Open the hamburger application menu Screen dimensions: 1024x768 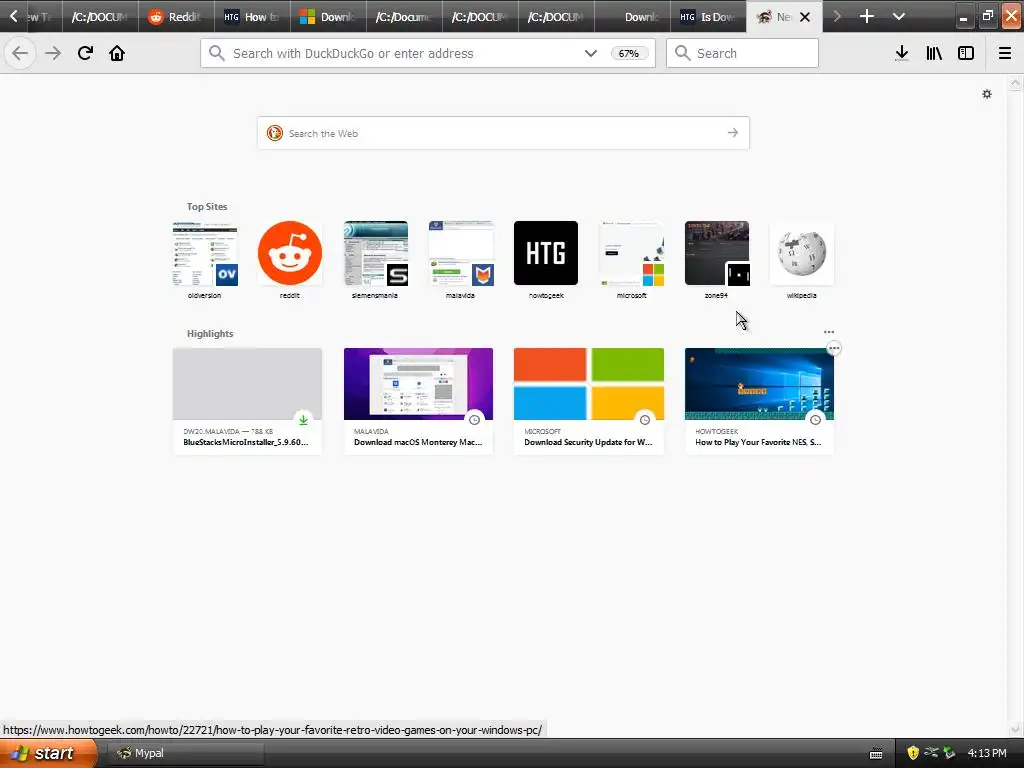click(x=1005, y=53)
